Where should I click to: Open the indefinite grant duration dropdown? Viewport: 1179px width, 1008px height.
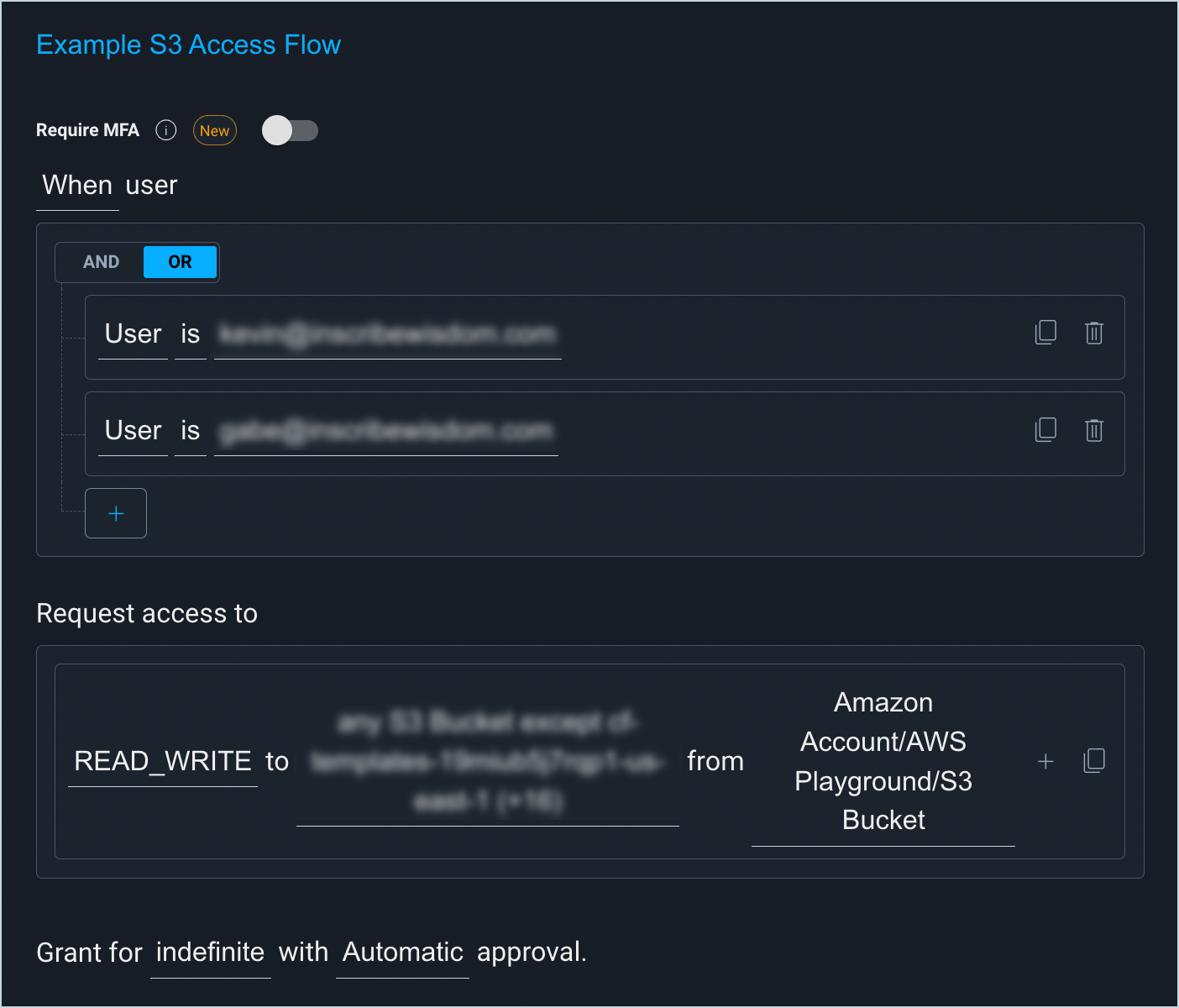[210, 953]
